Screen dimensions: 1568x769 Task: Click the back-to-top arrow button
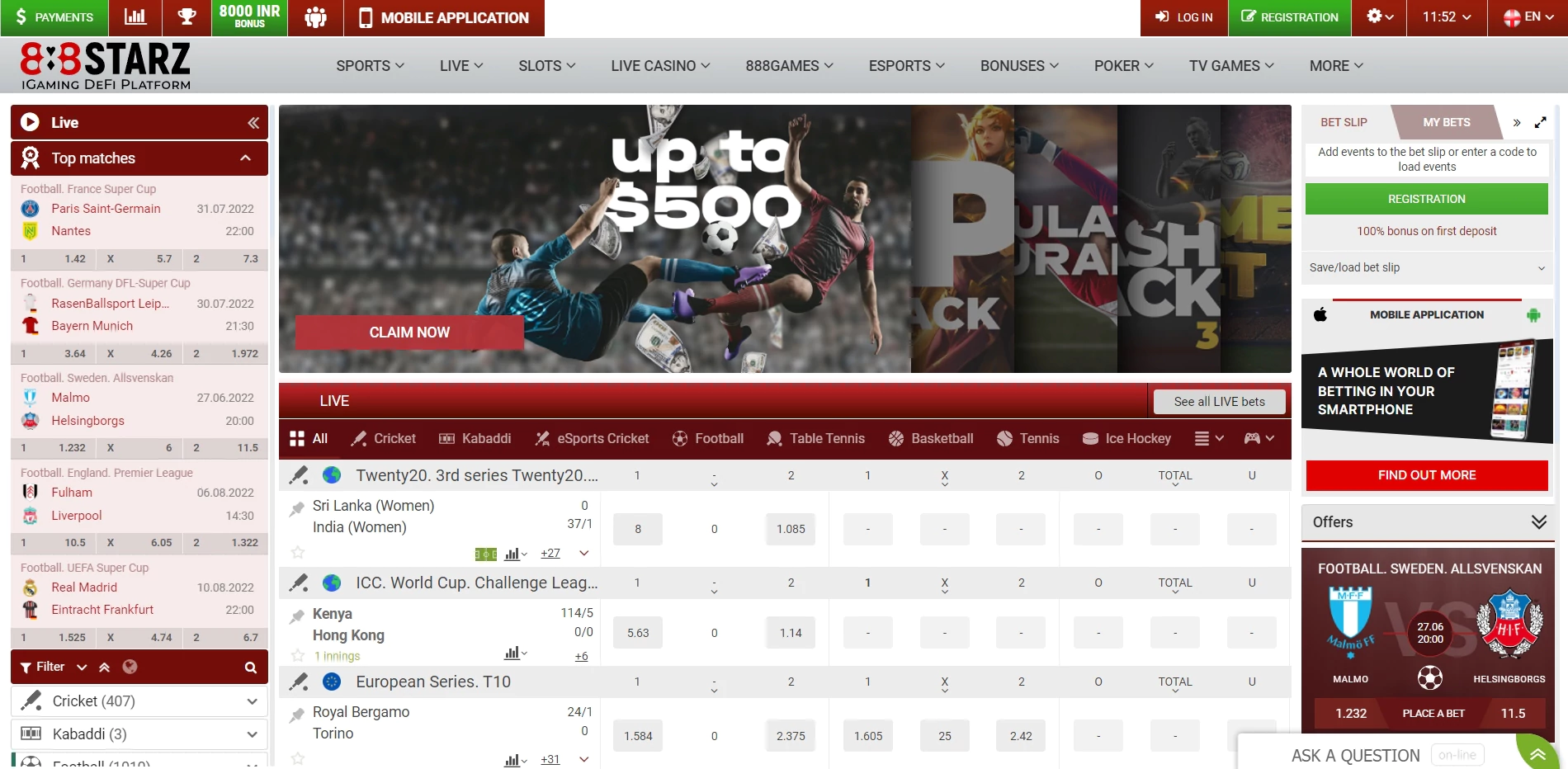[x=1538, y=753]
